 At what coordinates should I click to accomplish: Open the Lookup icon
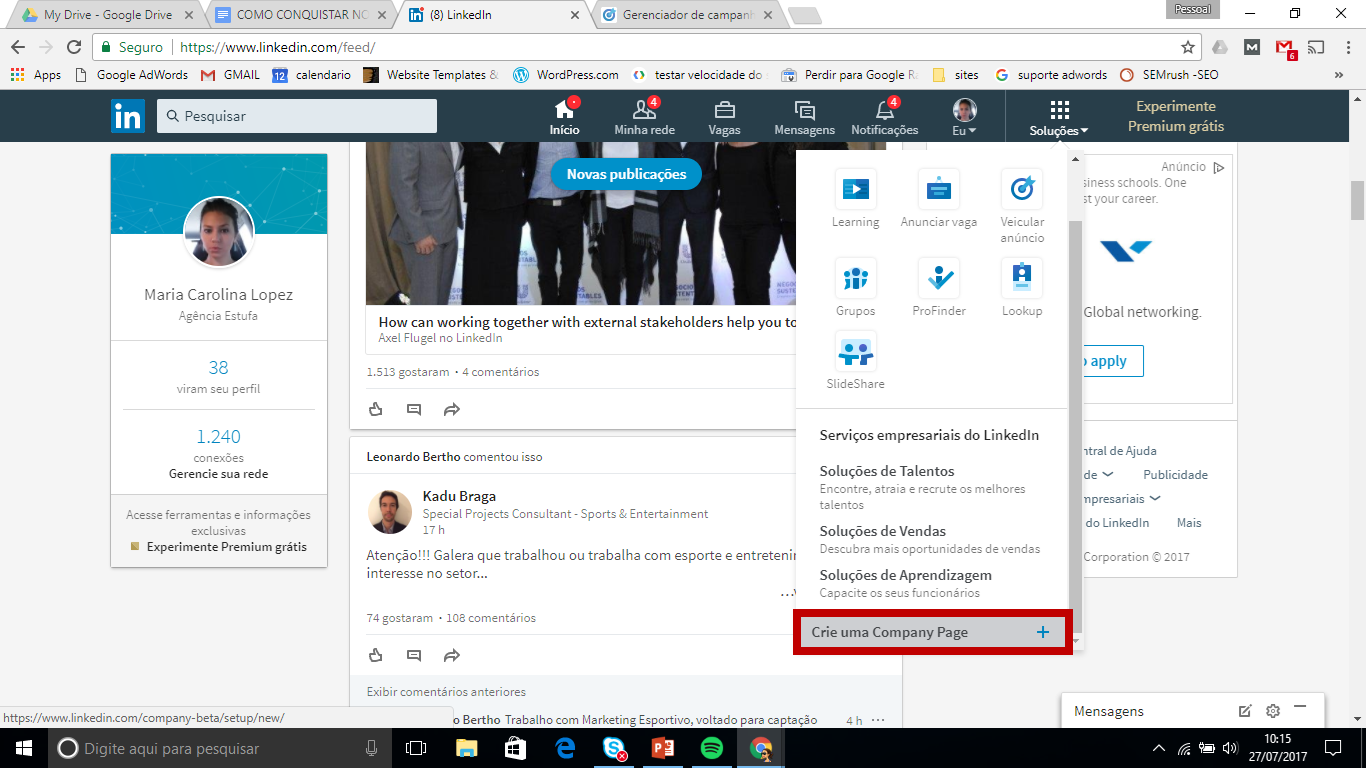pos(1022,278)
